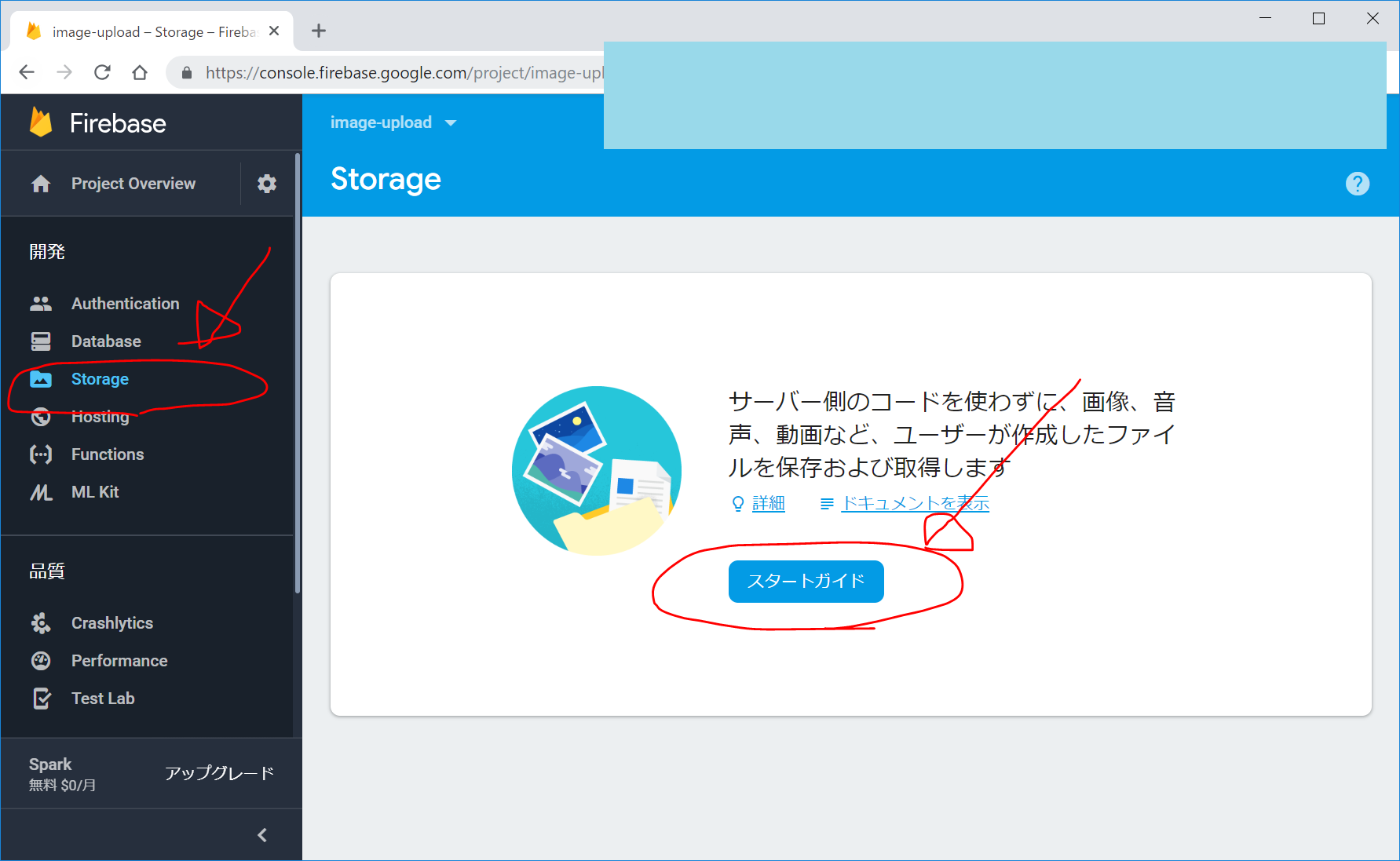Go to Crashlytics in the quality section

(x=112, y=623)
